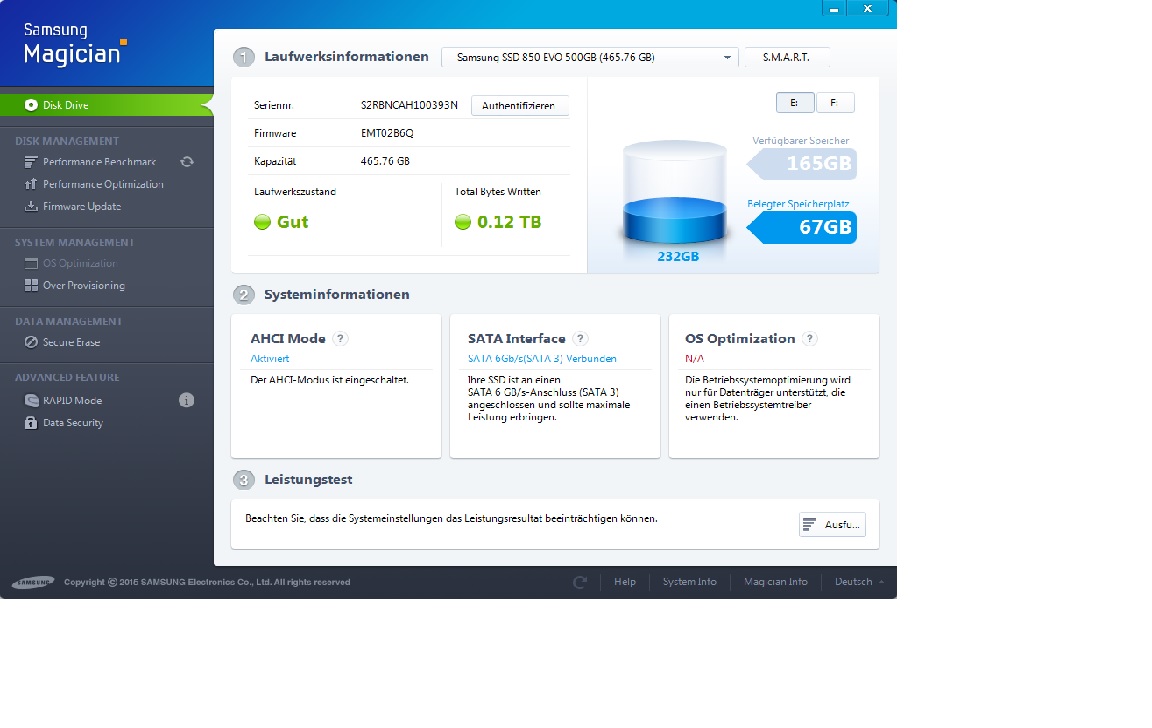This screenshot has width=1152, height=728.
Task: Click the AHCI Mode help question mark
Action: (x=340, y=339)
